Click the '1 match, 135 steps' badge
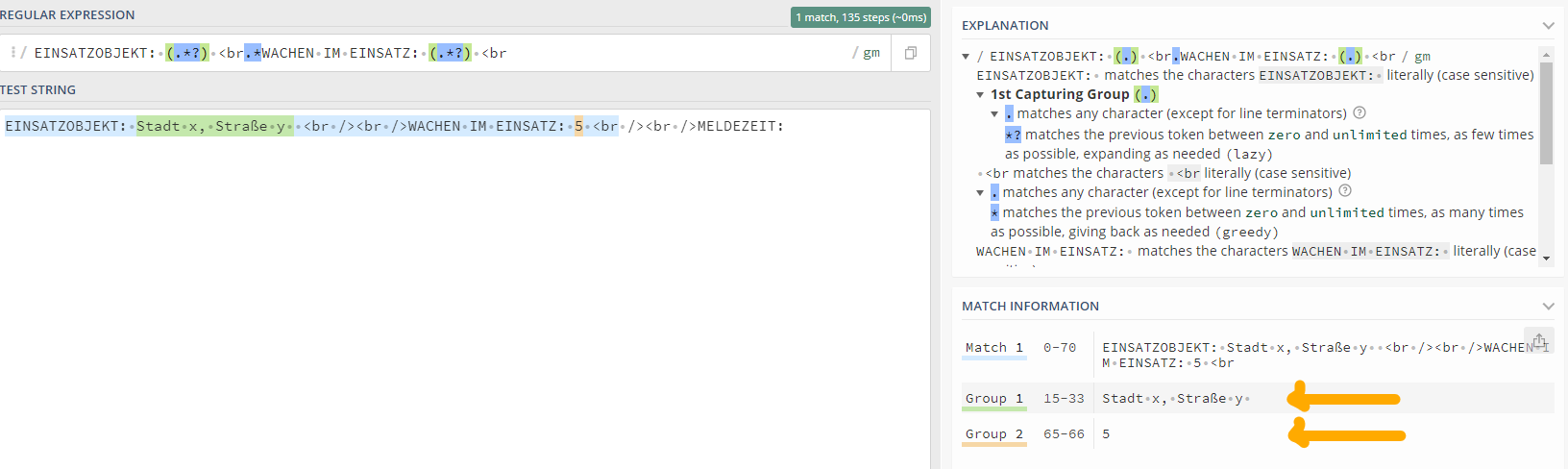The image size is (1568, 469). [860, 17]
